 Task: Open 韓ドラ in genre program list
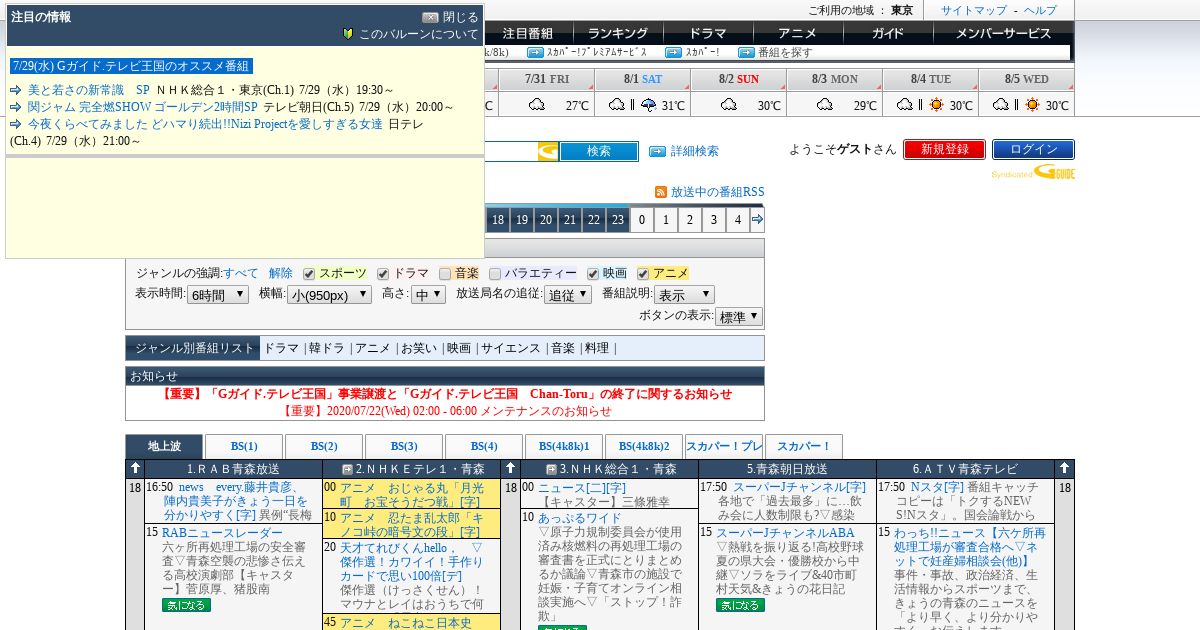tap(326, 348)
